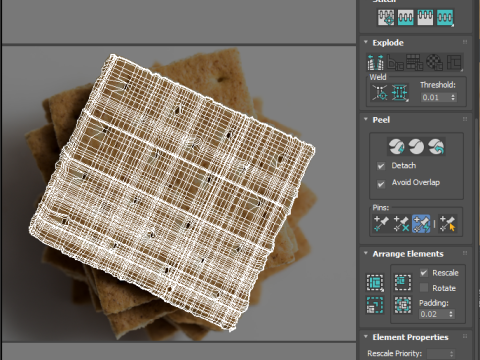
Task: Click the Explode rollout grip handle
Action: (465, 42)
